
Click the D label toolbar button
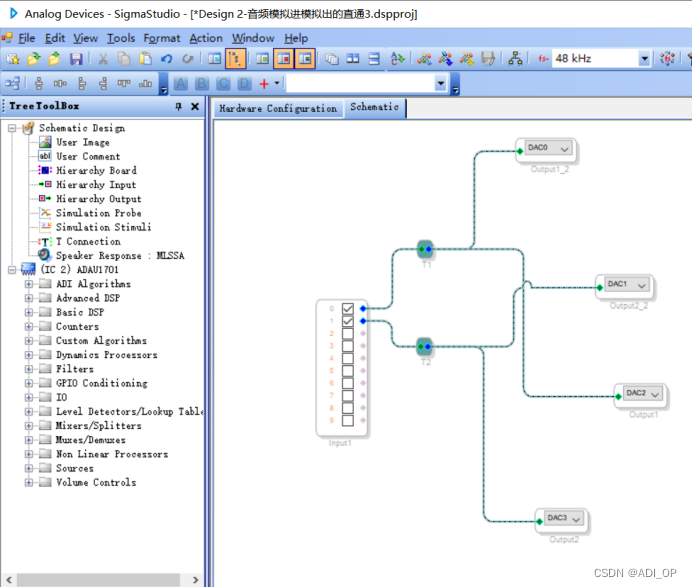(x=244, y=83)
